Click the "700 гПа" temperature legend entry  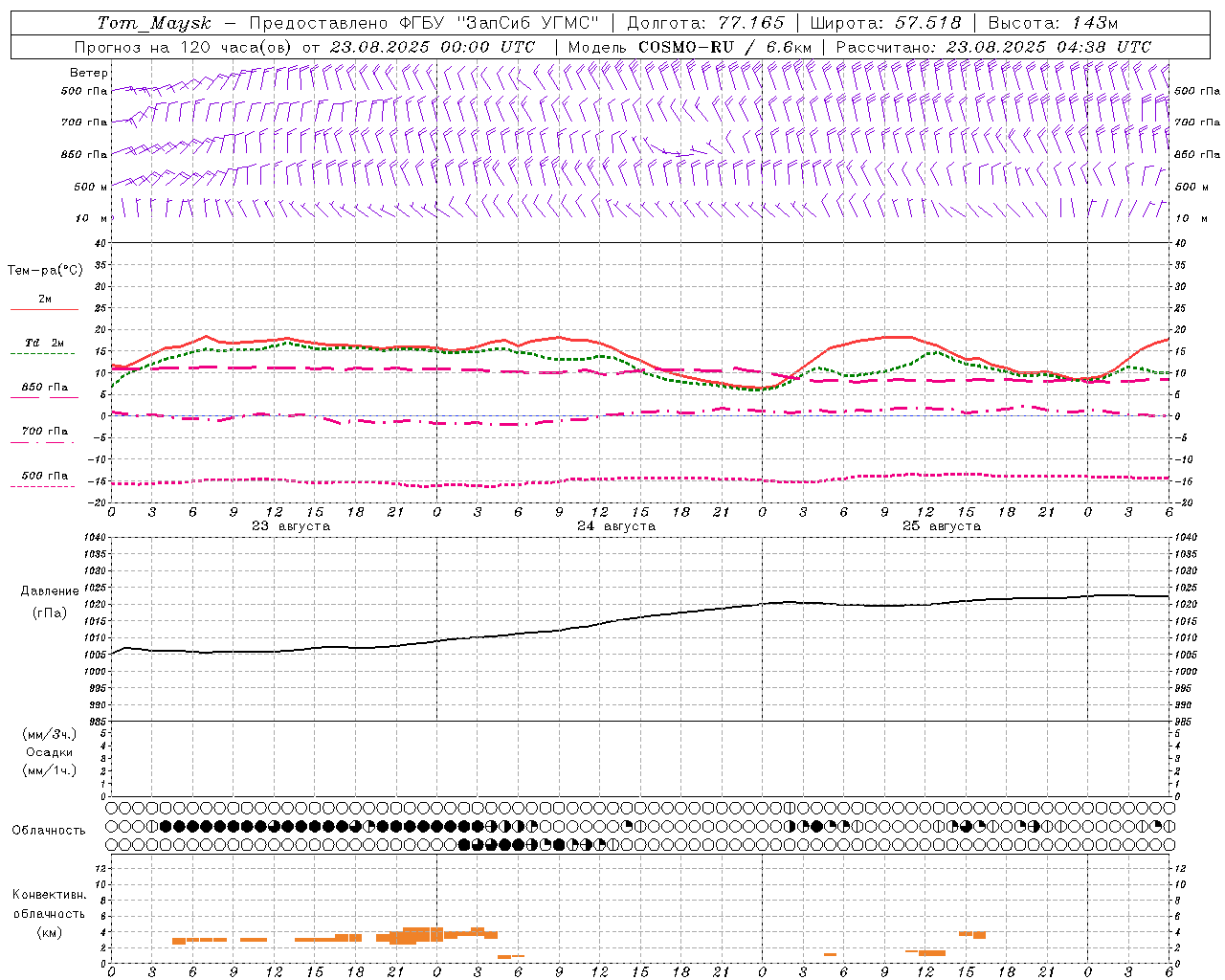pos(45,432)
